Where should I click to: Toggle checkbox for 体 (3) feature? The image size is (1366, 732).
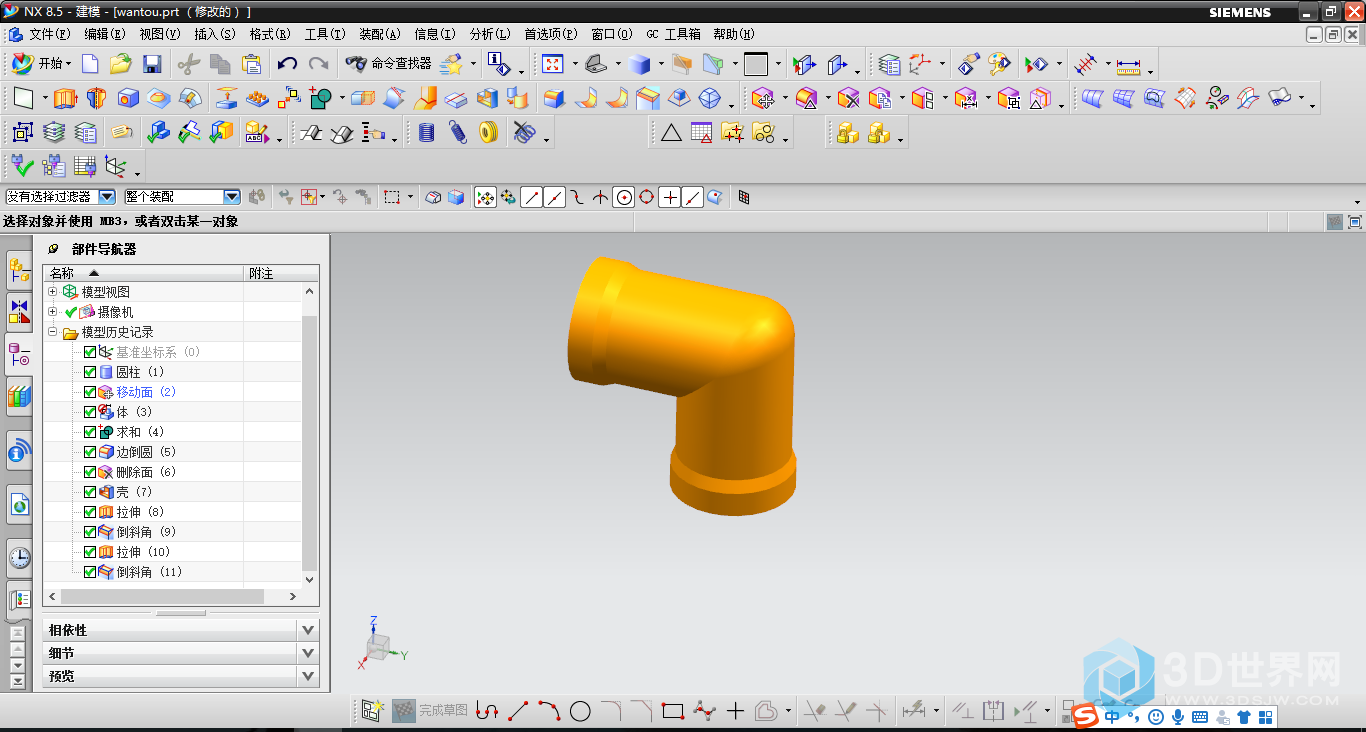pos(90,412)
